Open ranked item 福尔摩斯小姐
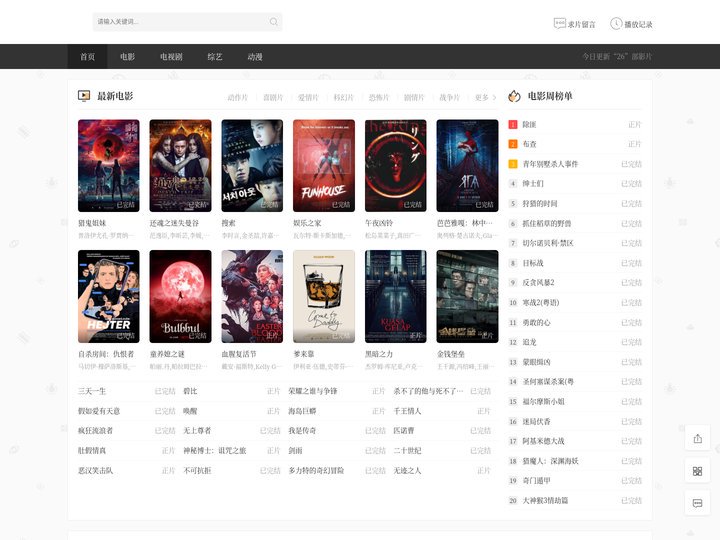720x540 pixels. pos(543,401)
